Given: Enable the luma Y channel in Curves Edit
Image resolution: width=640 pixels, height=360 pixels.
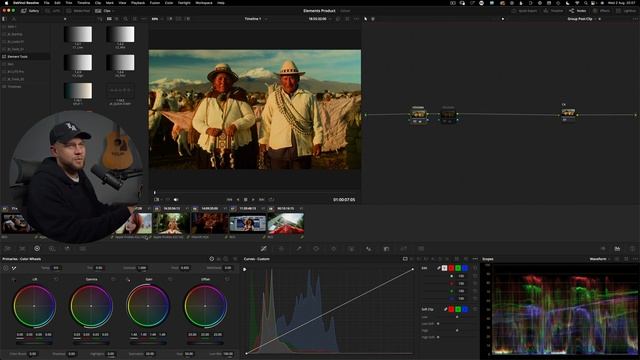Looking at the screenshot, I should 444,268.
